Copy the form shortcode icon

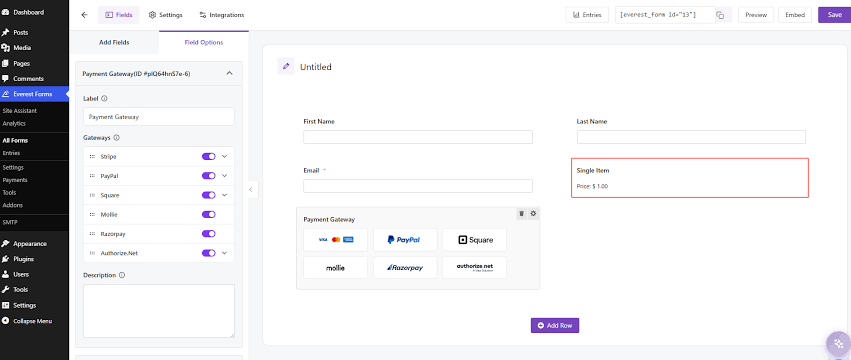(720, 15)
